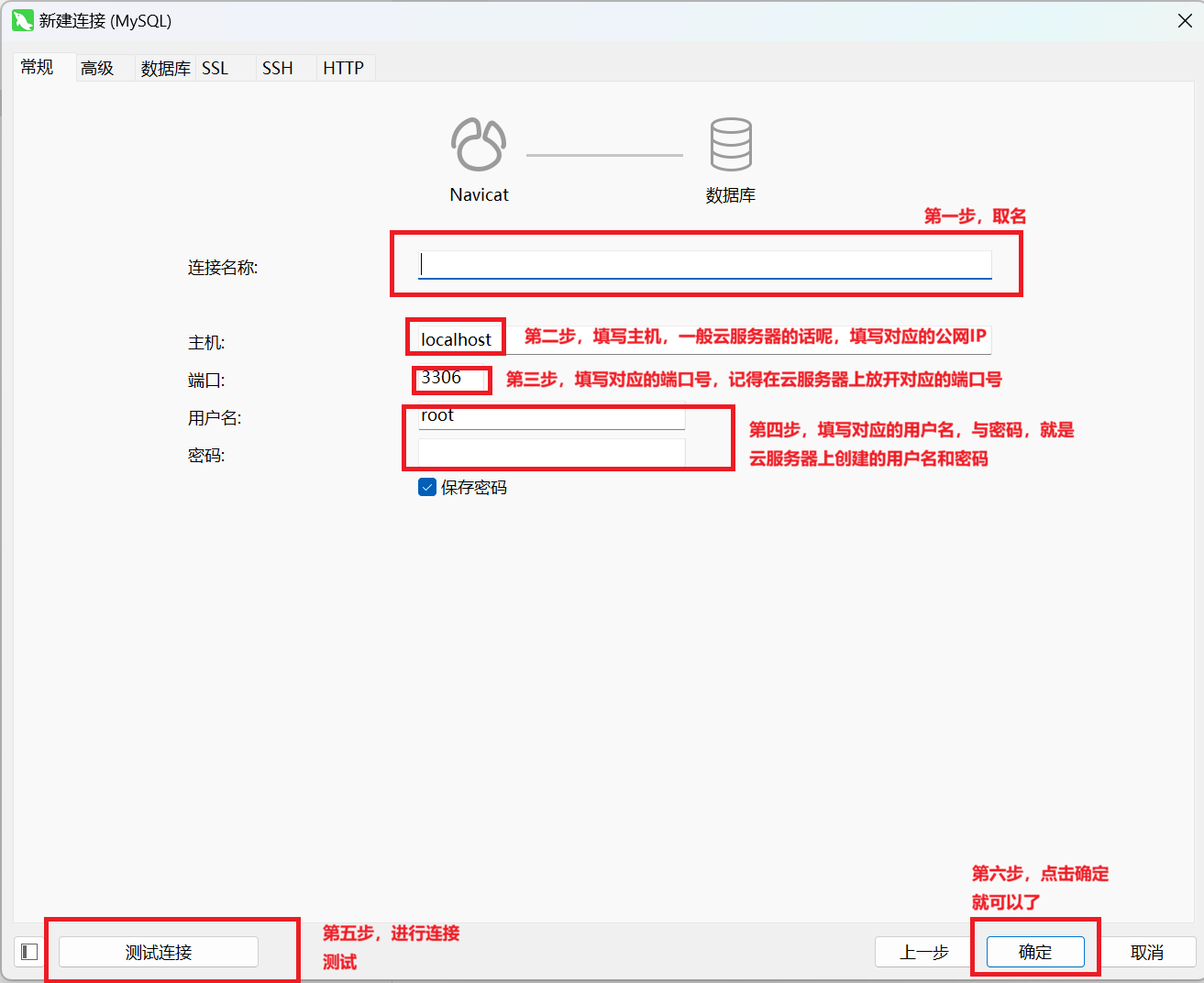The image size is (1204, 983).
Task: Click the 数据库 caption under cylinder
Action: [x=731, y=195]
